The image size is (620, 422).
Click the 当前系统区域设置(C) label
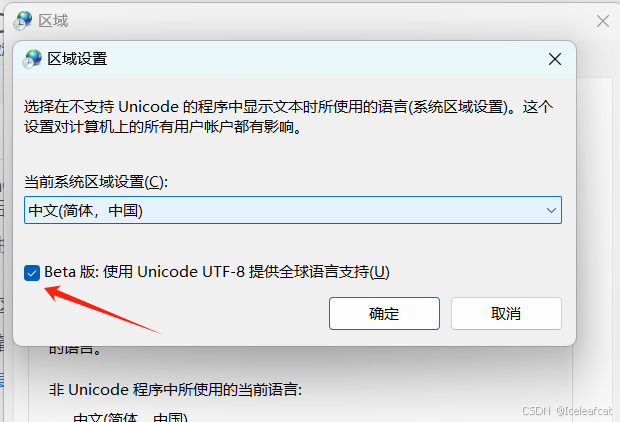tap(96, 182)
